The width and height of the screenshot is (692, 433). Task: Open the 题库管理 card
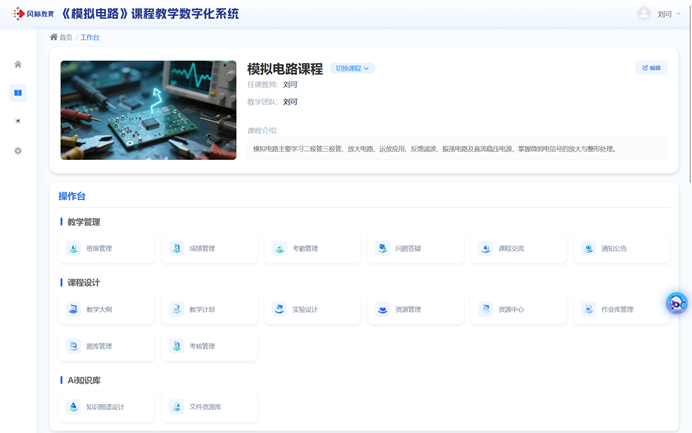[x=106, y=346]
